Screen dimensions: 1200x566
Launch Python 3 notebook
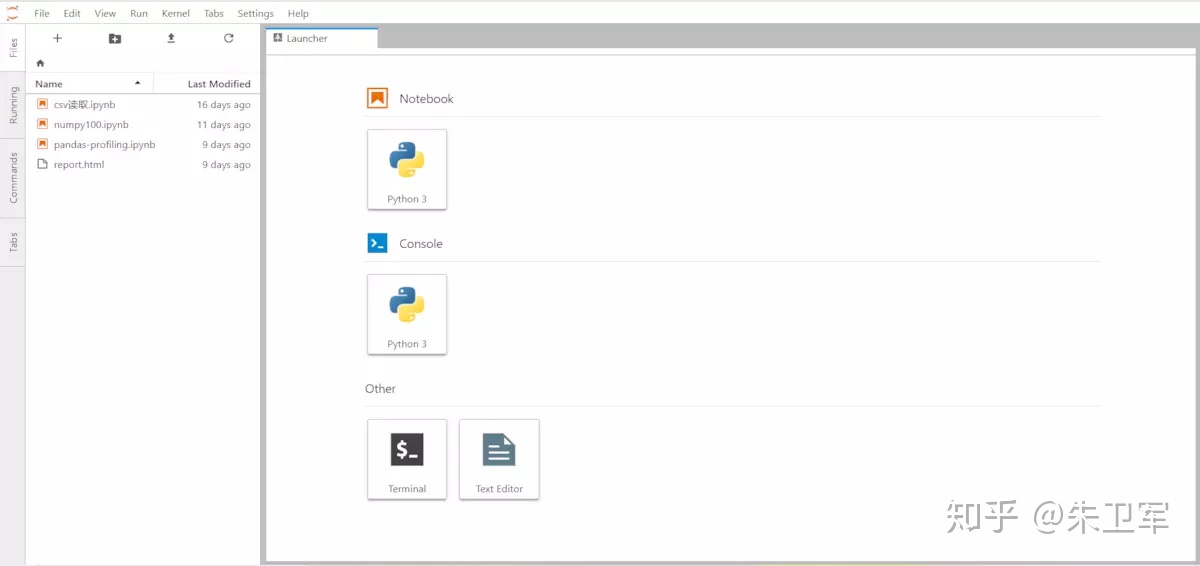click(407, 169)
